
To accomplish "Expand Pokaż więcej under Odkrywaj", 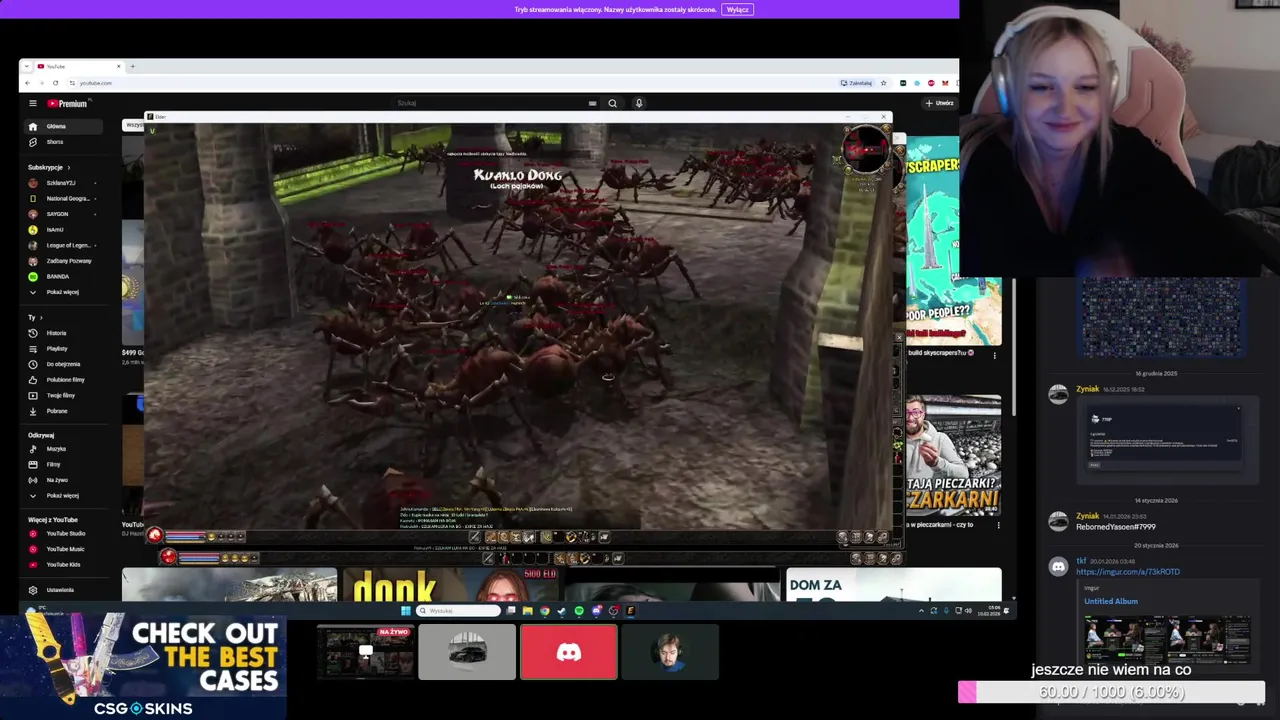I will click(x=63, y=495).
